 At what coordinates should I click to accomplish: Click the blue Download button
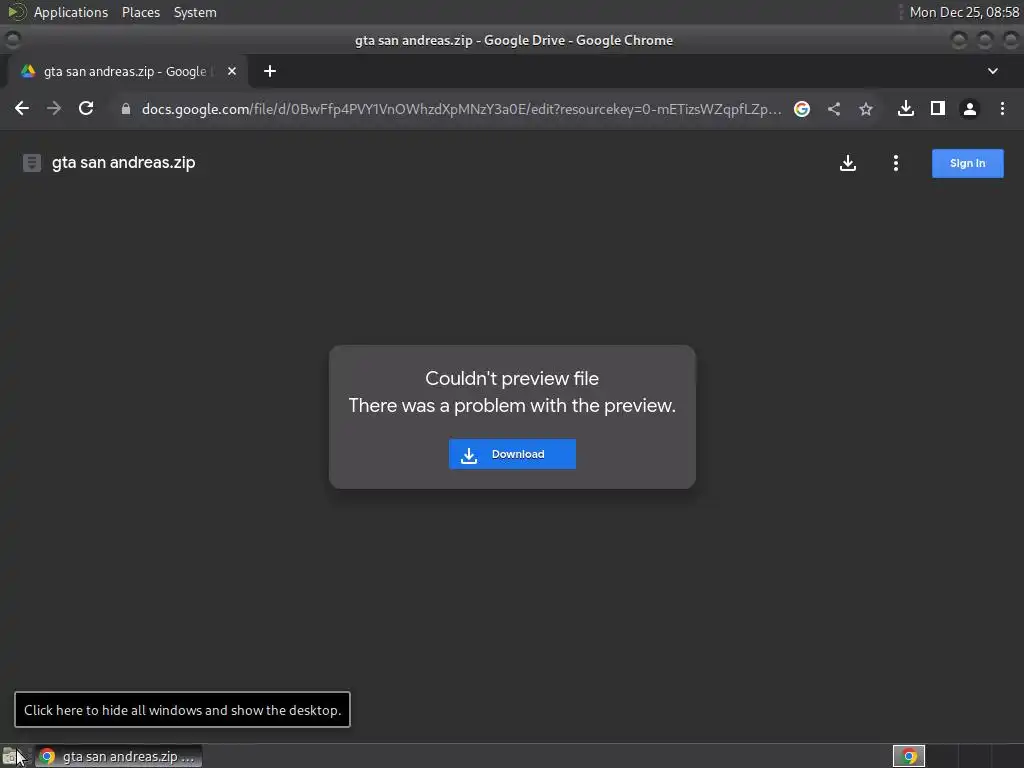[512, 454]
